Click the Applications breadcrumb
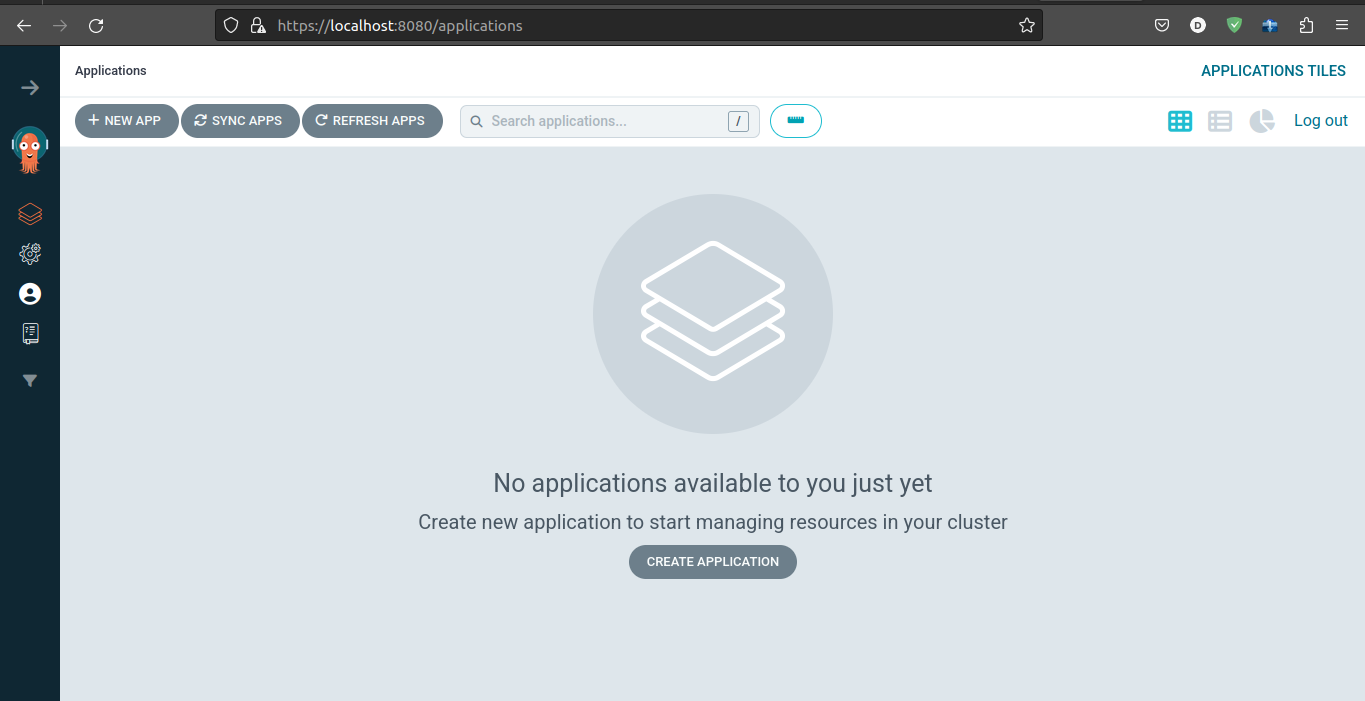The width and height of the screenshot is (1365, 701). pyautogui.click(x=111, y=71)
